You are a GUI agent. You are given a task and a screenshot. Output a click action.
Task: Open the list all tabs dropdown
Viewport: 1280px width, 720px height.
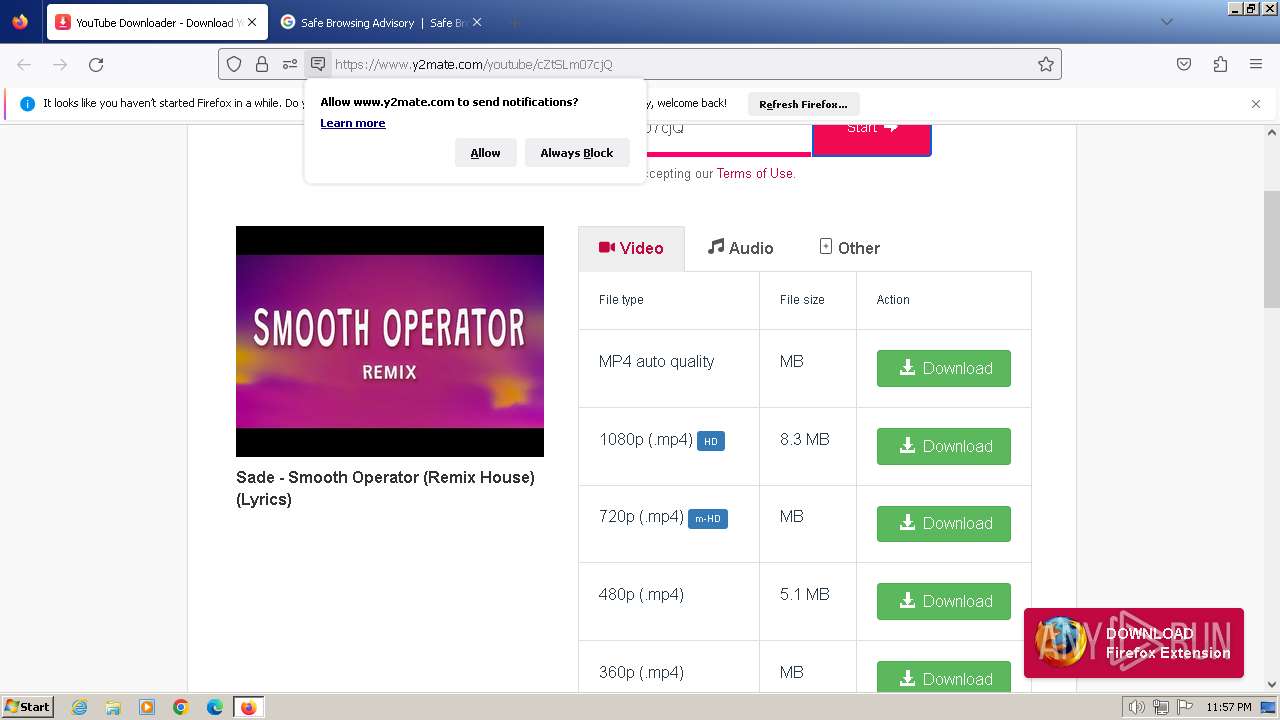[1166, 22]
